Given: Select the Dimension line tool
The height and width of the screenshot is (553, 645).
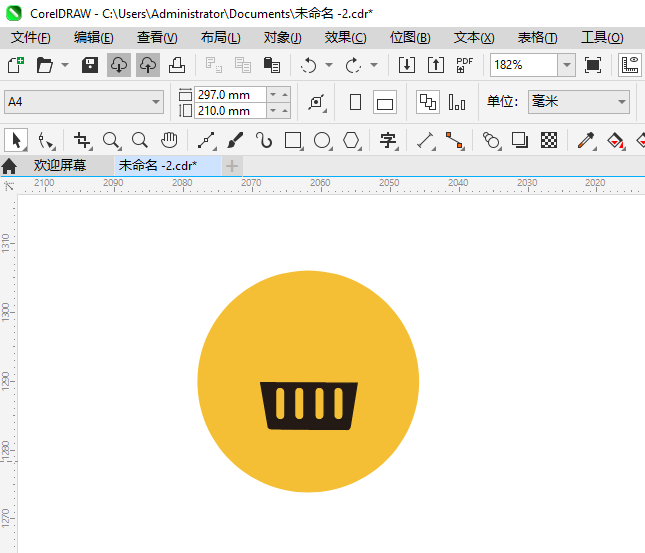Looking at the screenshot, I should point(426,141).
